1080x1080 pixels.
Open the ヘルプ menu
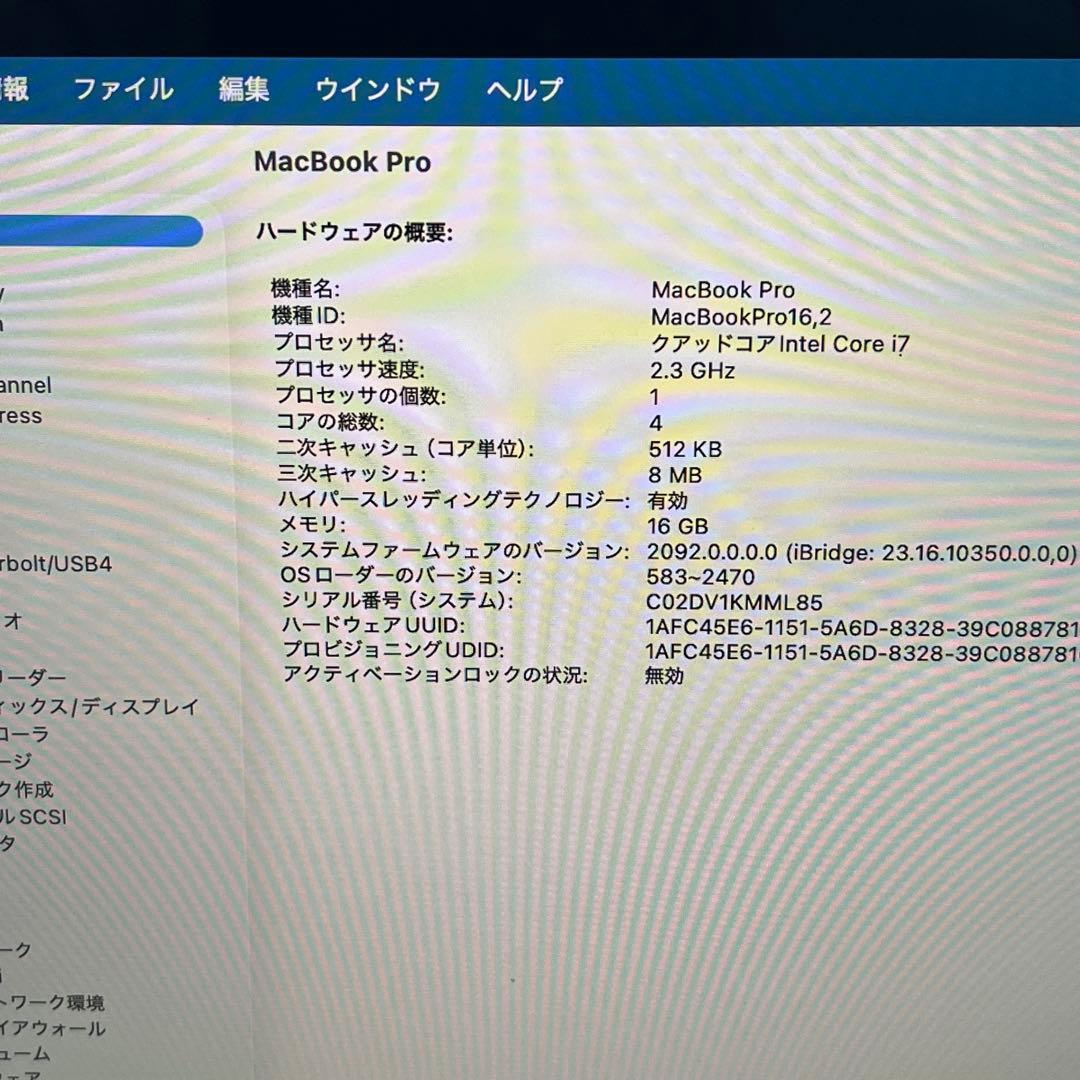click(522, 90)
